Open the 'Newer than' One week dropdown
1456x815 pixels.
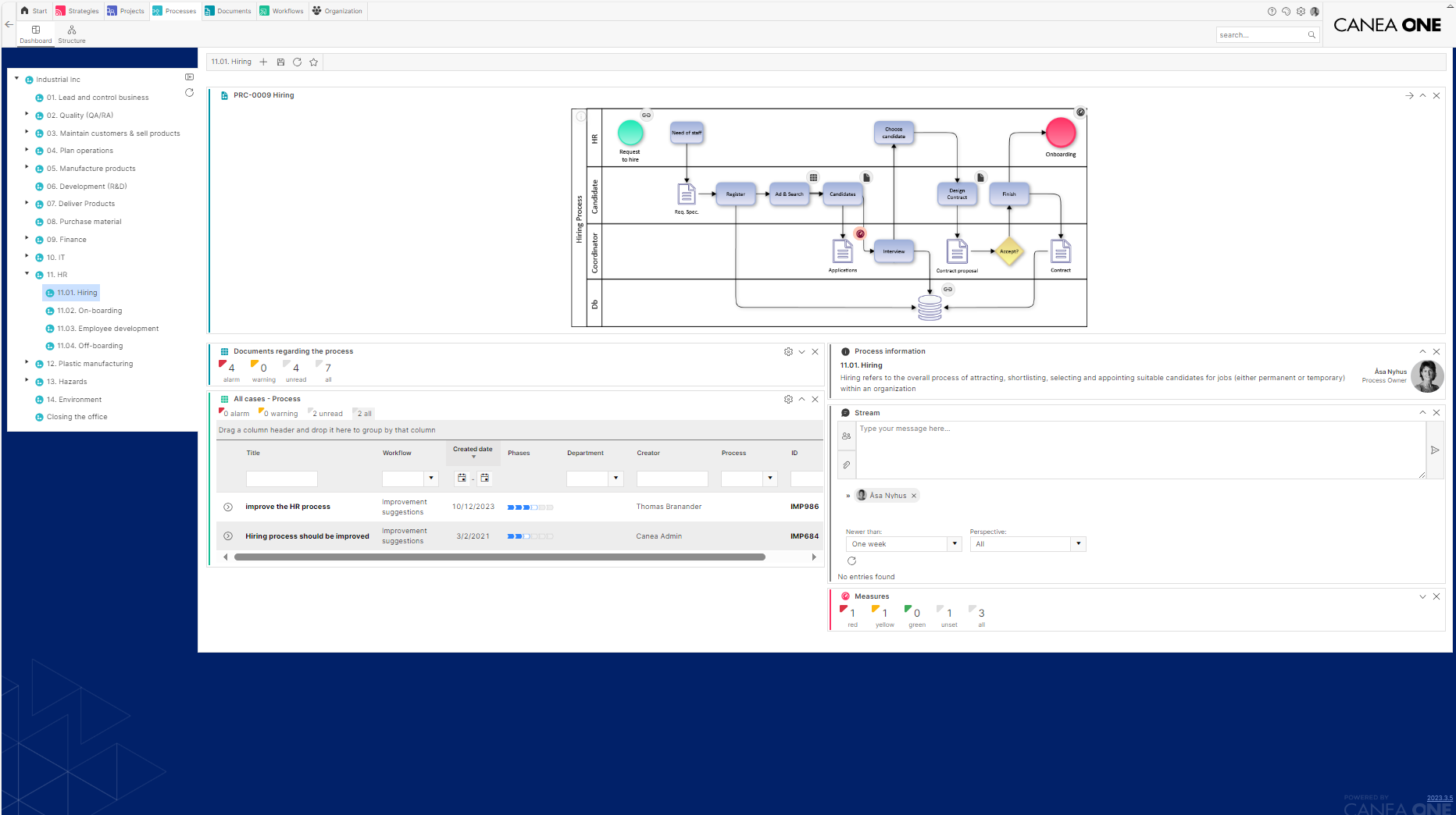click(955, 543)
